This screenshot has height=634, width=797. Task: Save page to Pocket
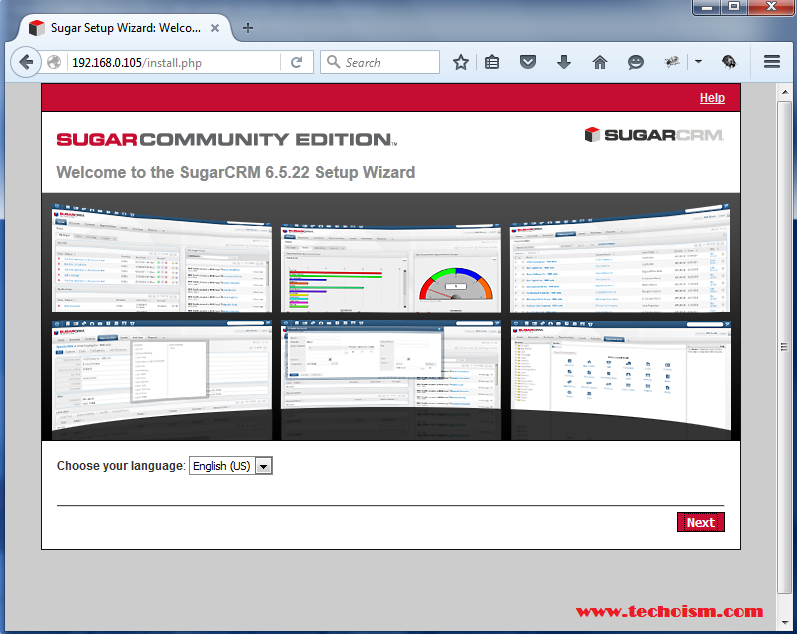(x=528, y=63)
